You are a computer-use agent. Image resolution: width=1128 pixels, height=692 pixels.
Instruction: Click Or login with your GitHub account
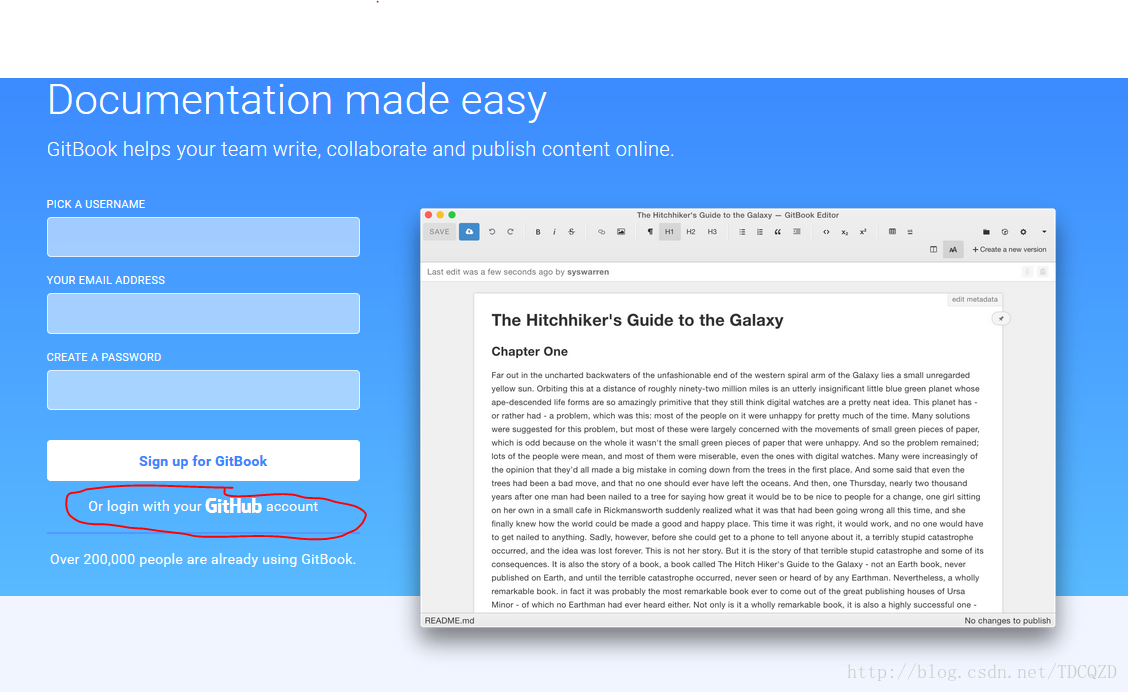point(203,506)
